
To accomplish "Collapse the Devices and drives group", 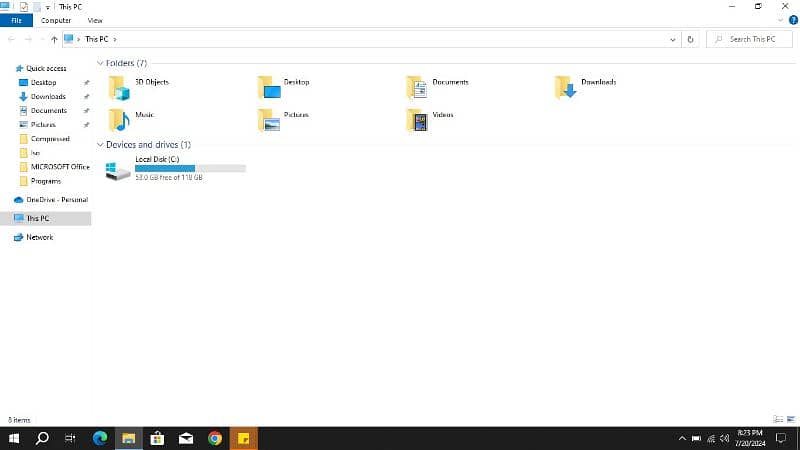I will point(100,145).
